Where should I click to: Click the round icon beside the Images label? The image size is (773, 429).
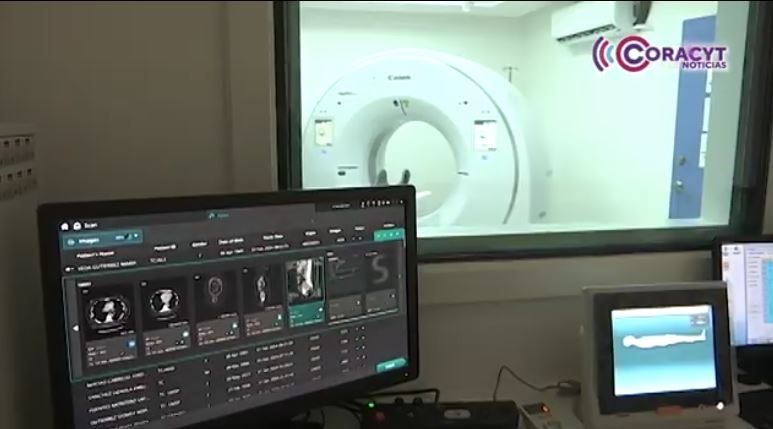pos(70,241)
